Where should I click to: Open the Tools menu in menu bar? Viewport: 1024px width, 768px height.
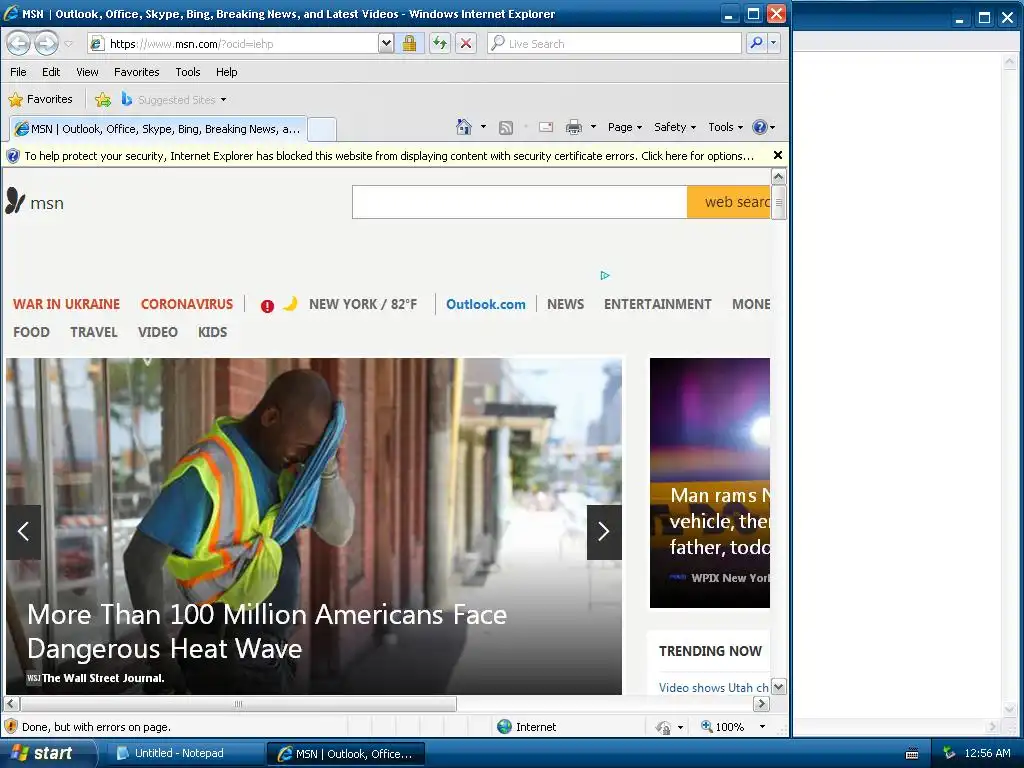187,72
